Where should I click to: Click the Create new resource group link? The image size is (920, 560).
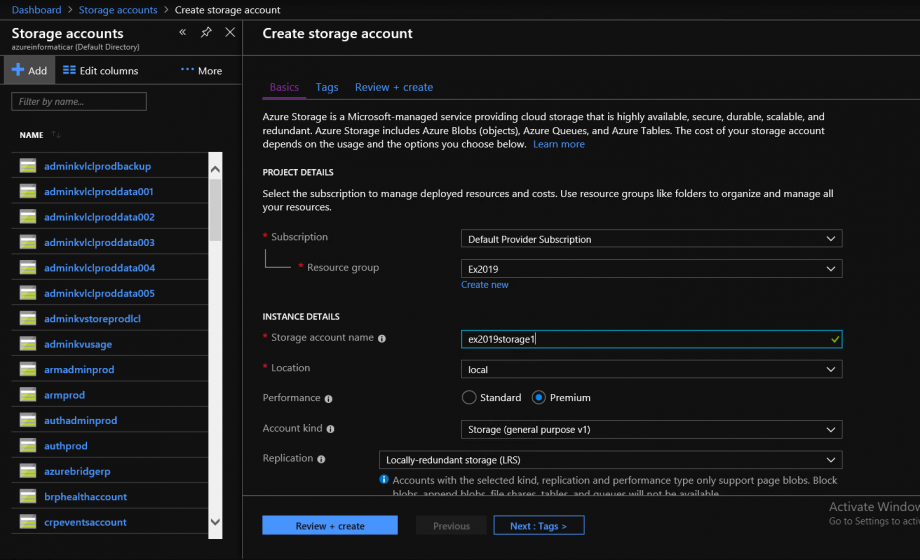point(484,285)
